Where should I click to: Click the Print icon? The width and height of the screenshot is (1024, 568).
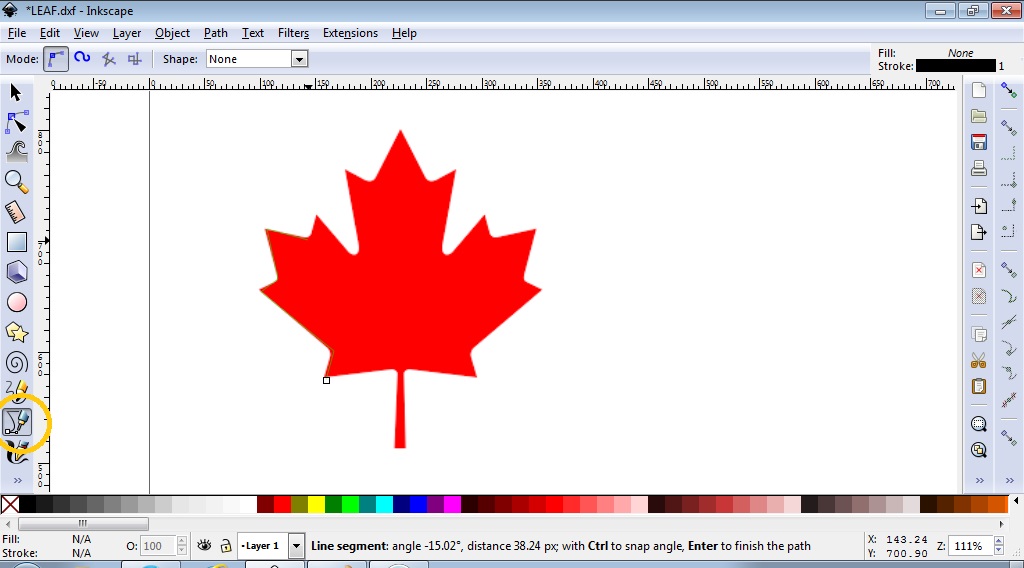(978, 168)
